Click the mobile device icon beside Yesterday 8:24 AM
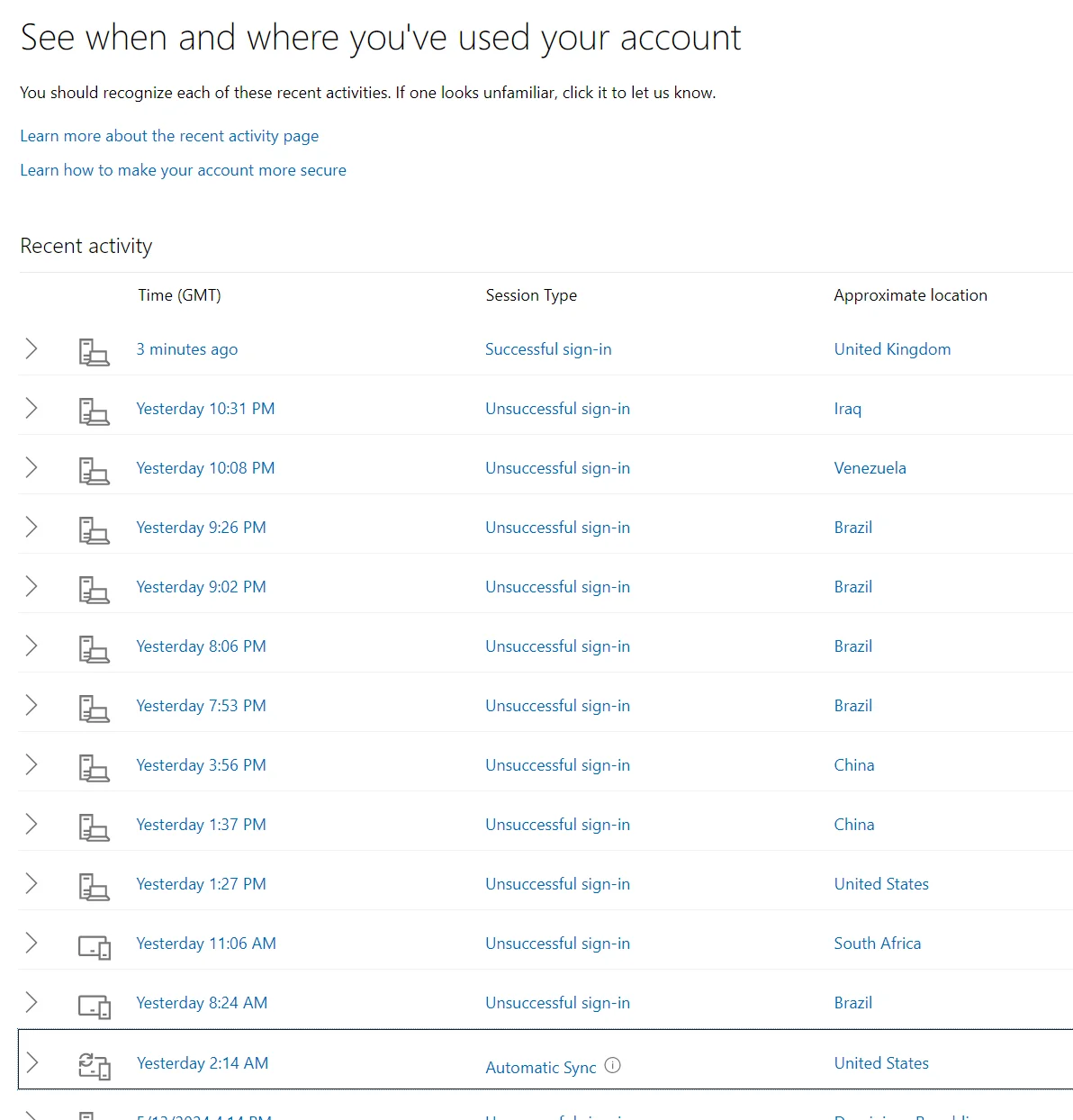The image size is (1073, 1120). point(94,1006)
